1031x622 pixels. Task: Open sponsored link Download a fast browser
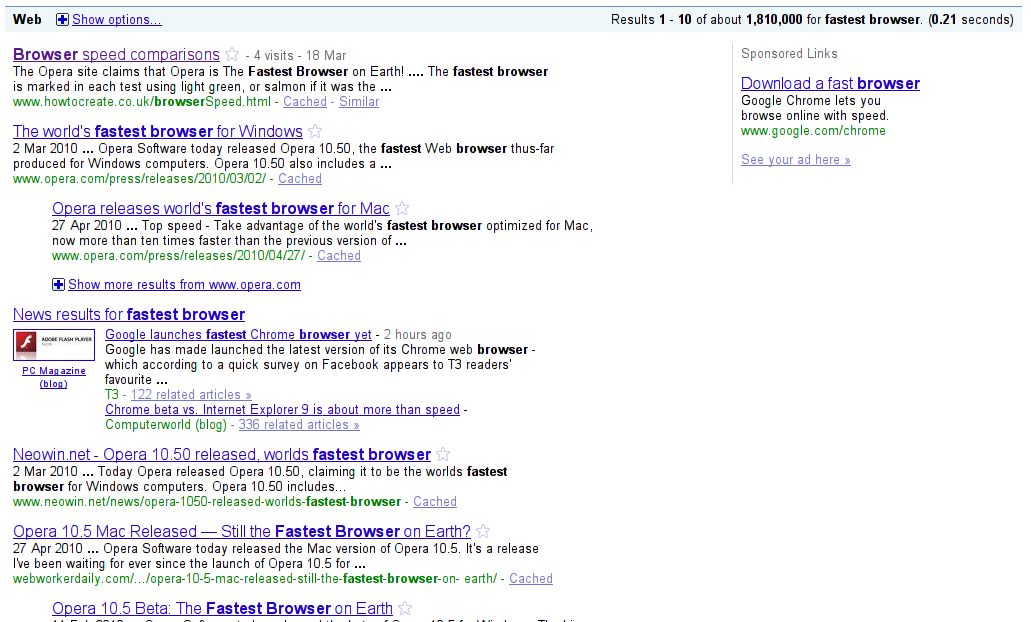tap(830, 84)
